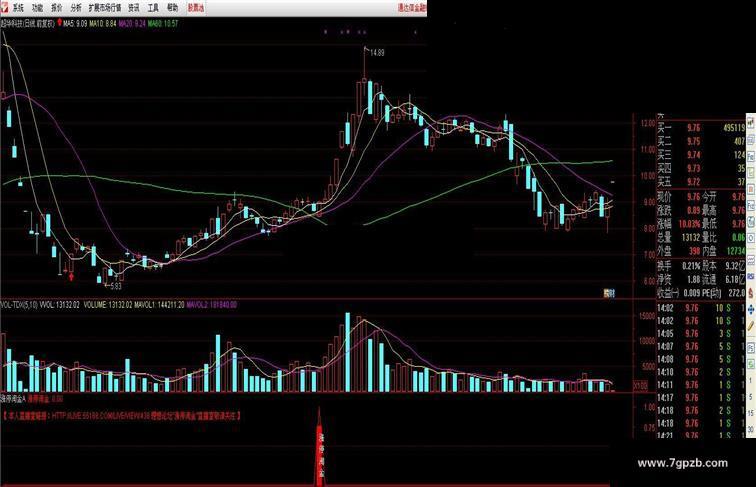Switch to 15-minute period in right toolbar
The image size is (756, 487).
tap(751, 413)
